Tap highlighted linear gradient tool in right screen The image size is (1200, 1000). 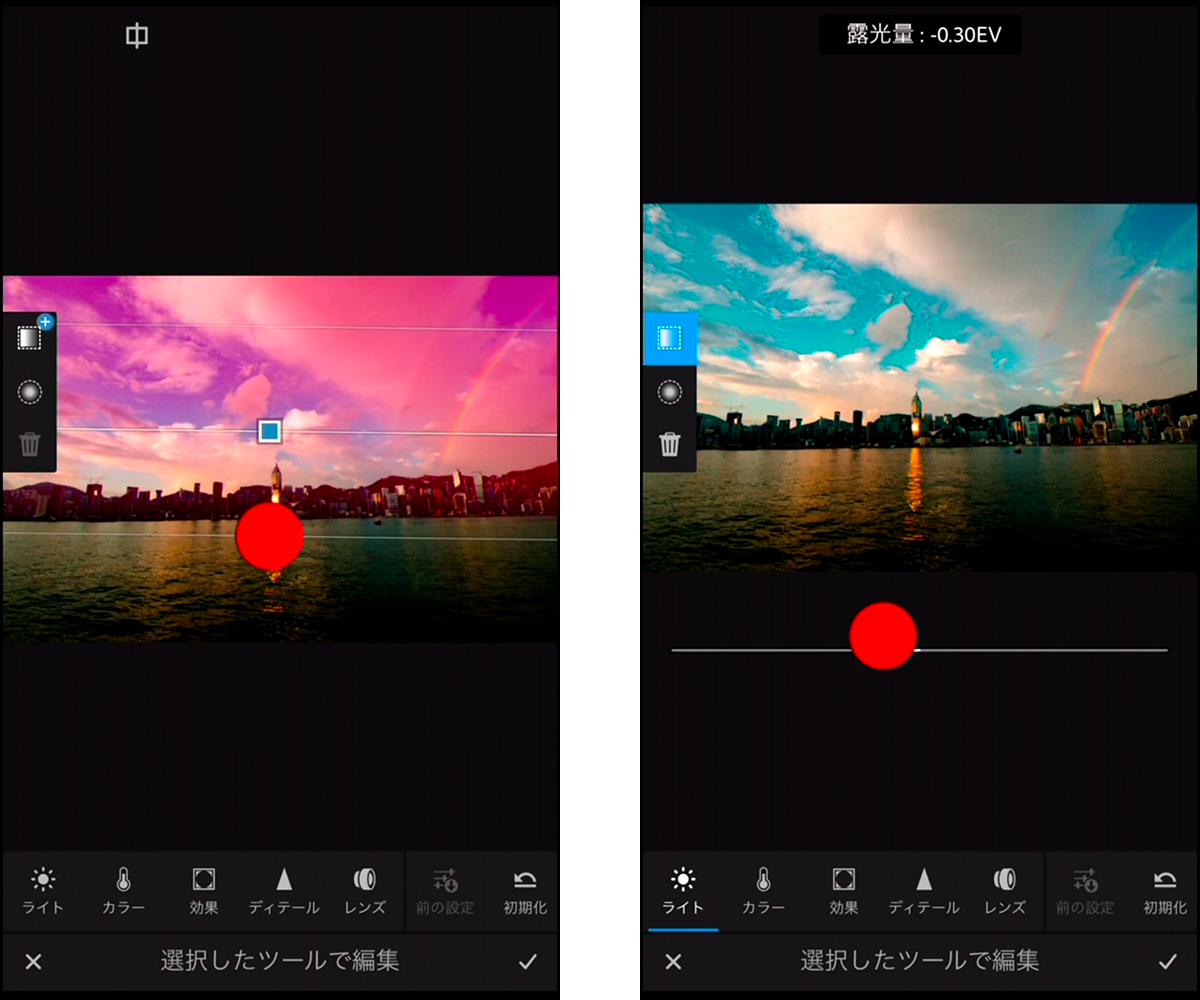click(669, 339)
